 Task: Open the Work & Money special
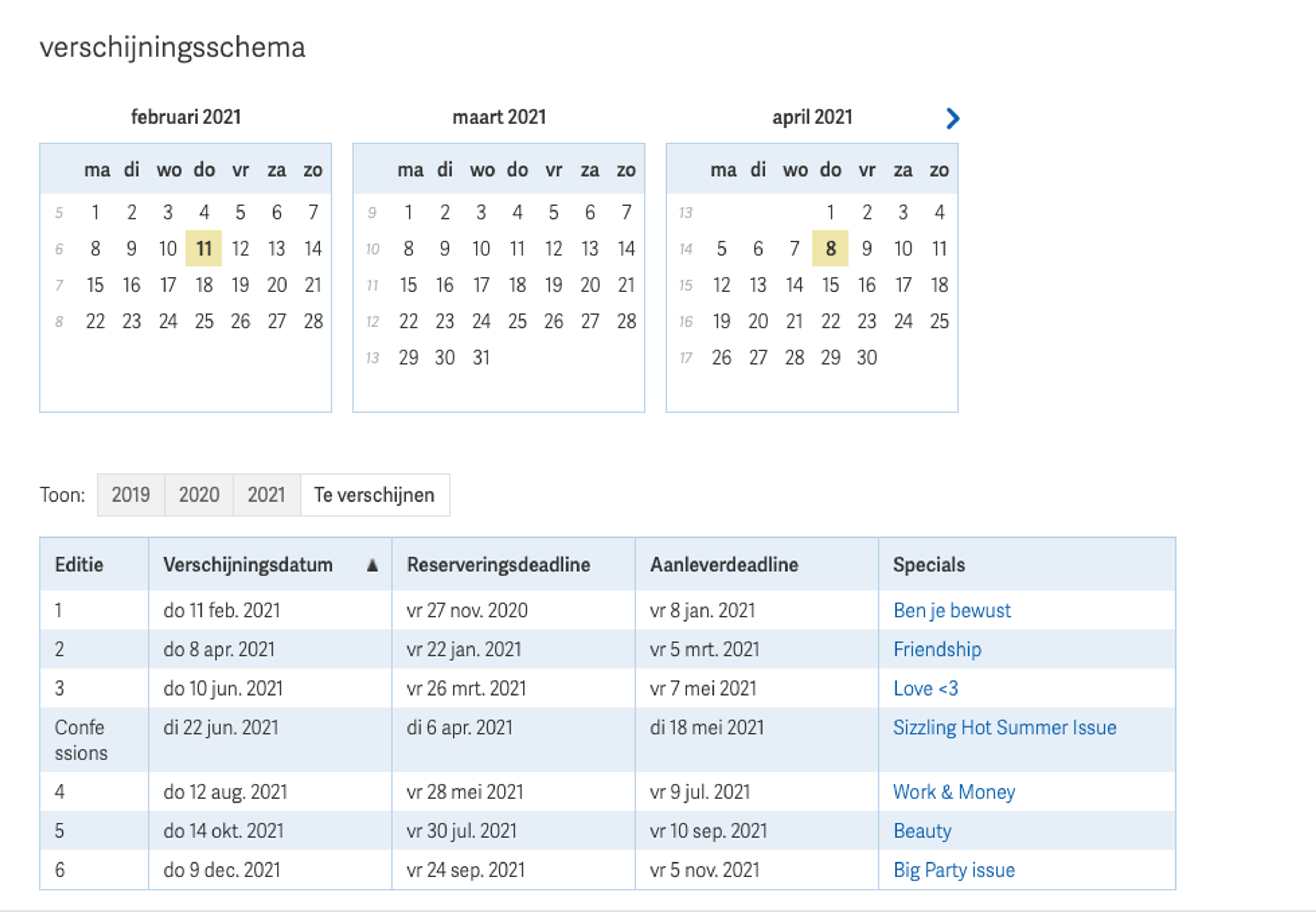(x=954, y=792)
